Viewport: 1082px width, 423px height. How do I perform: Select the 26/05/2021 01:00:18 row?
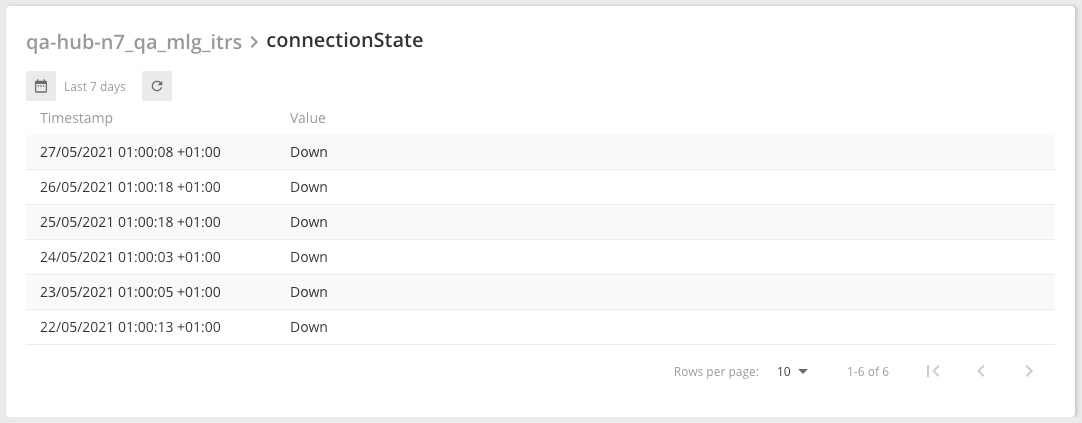pyautogui.click(x=540, y=187)
